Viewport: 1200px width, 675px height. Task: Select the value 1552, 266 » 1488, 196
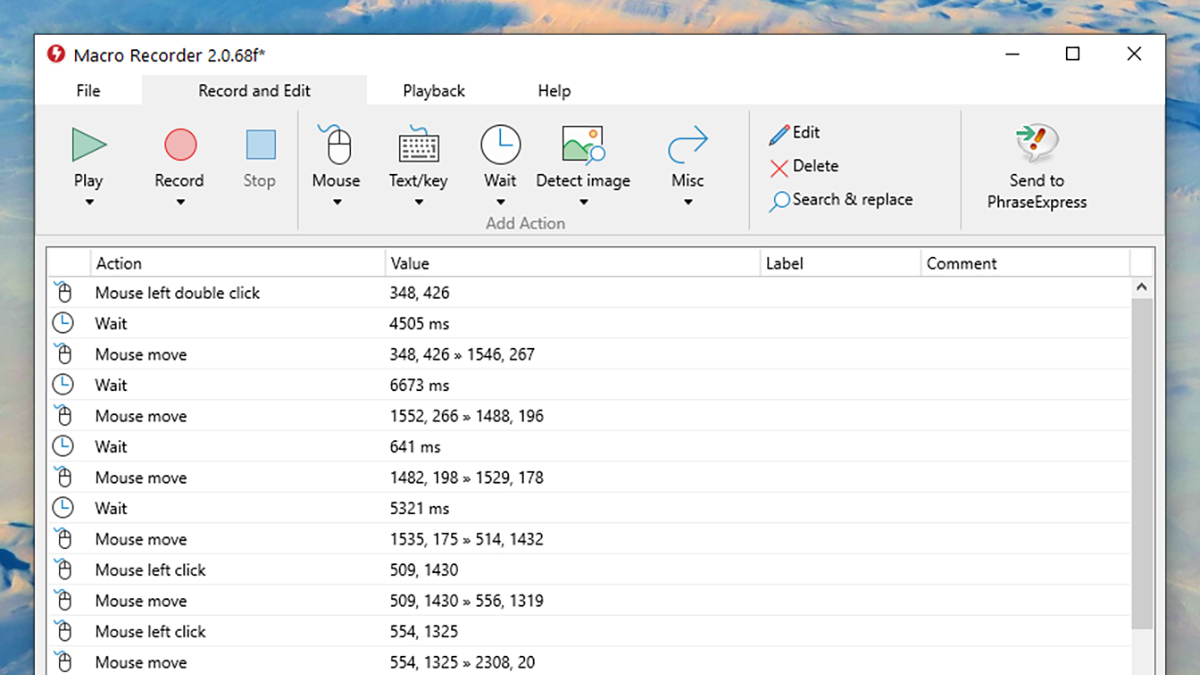pos(467,416)
